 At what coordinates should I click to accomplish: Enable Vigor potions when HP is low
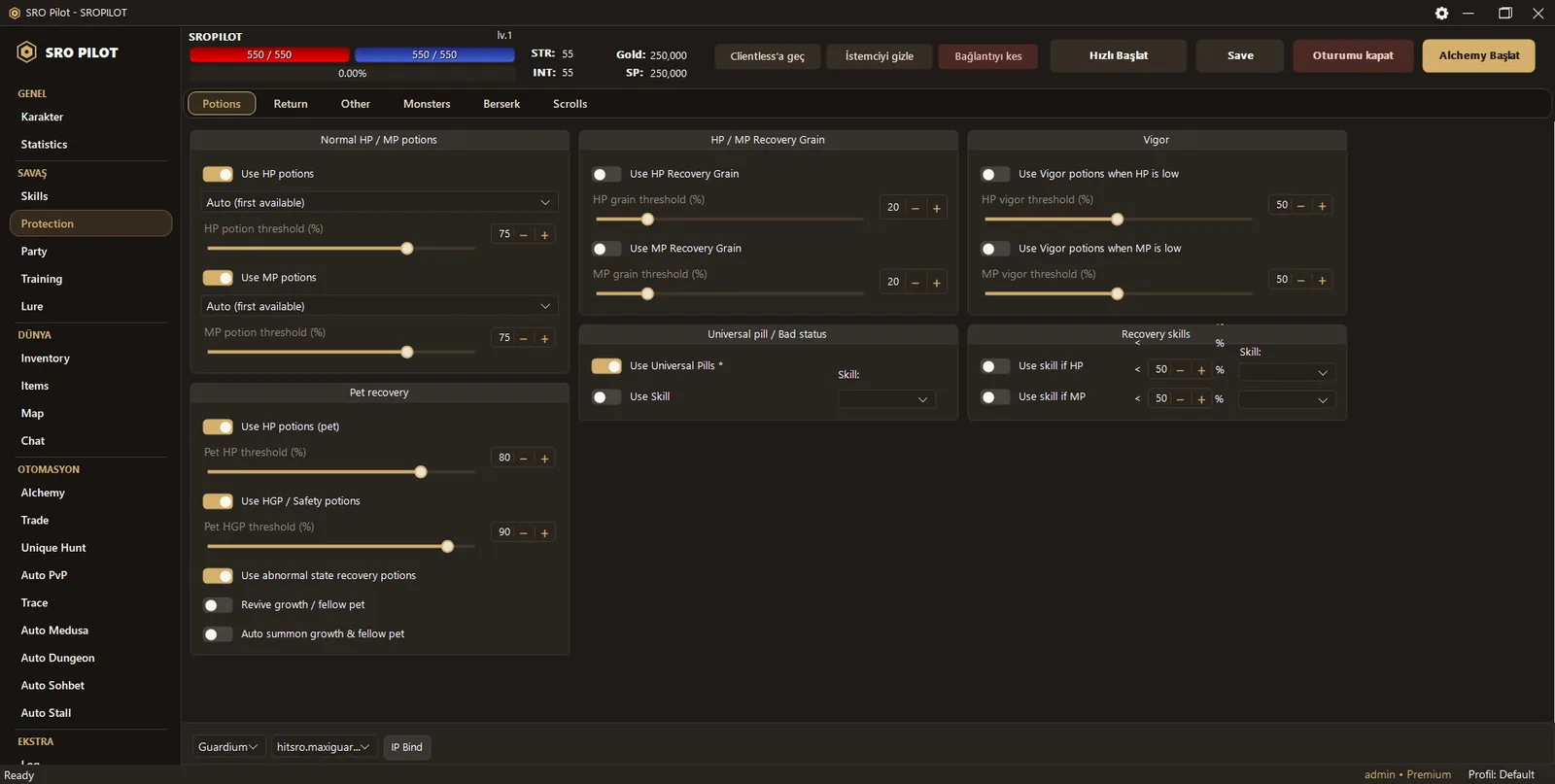pyautogui.click(x=995, y=174)
